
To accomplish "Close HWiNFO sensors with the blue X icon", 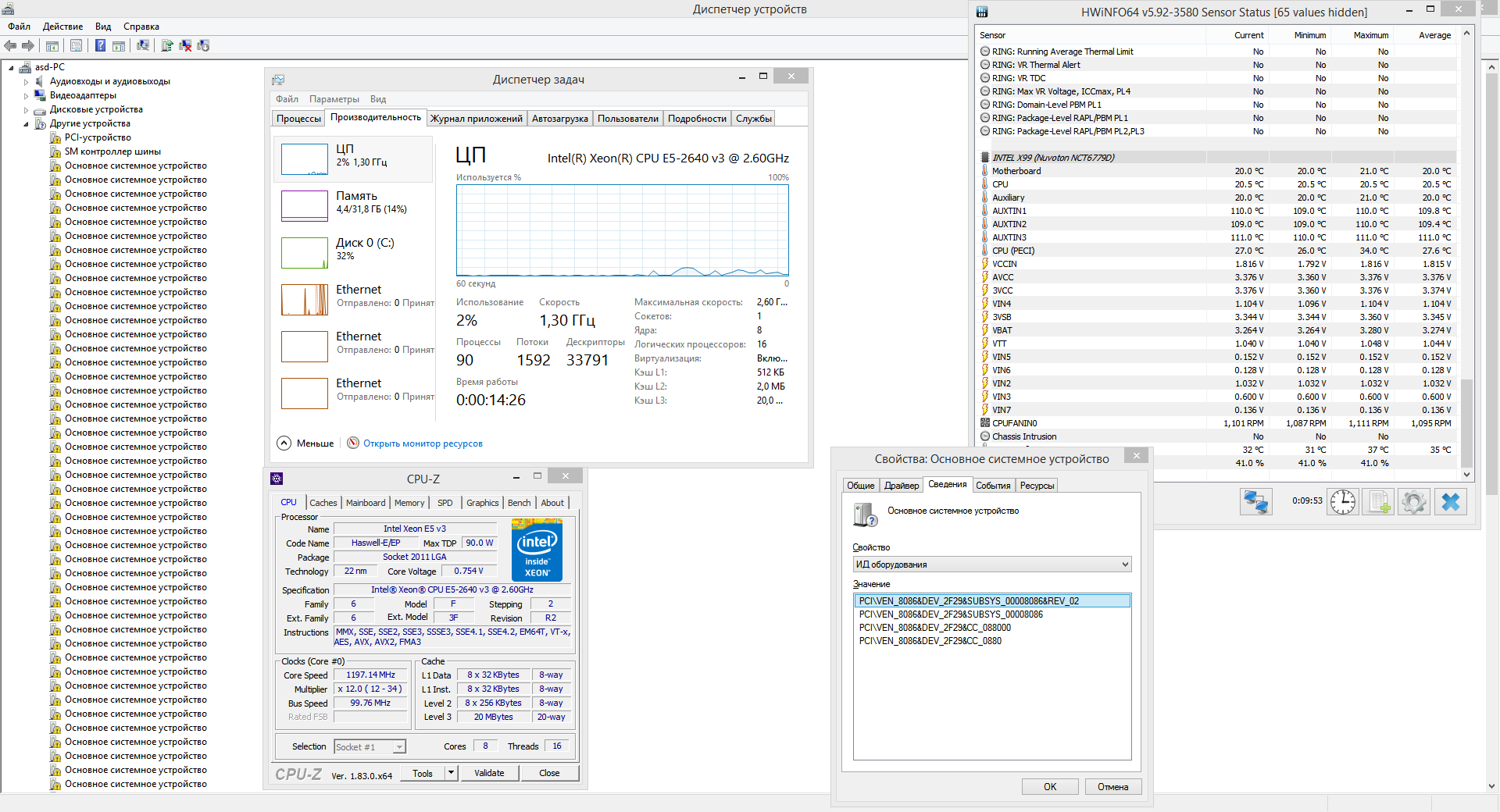I will [1450, 501].
